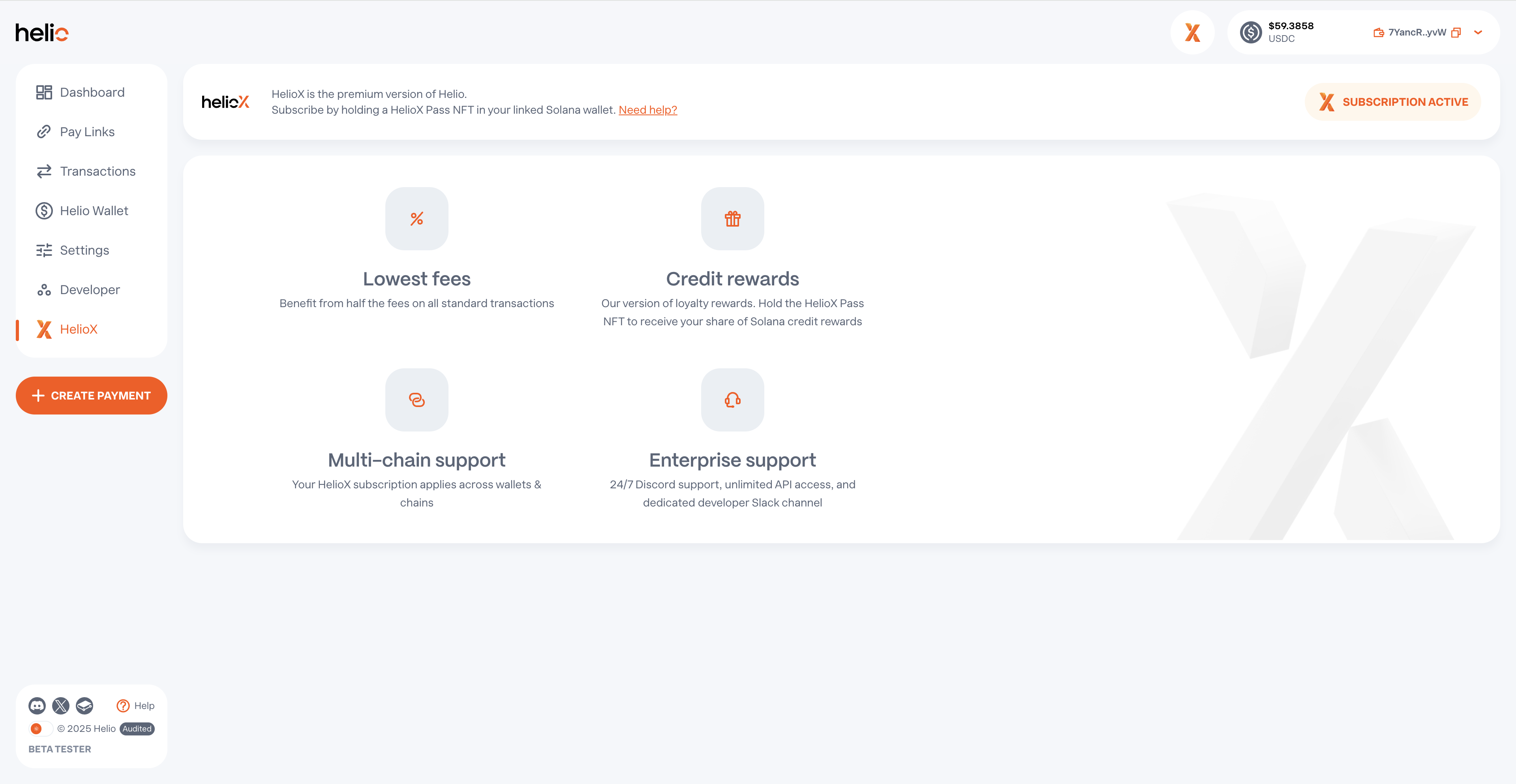Click the SUBSCRIPTION ACTIVE button
Viewport: 1516px width, 784px height.
1393,102
